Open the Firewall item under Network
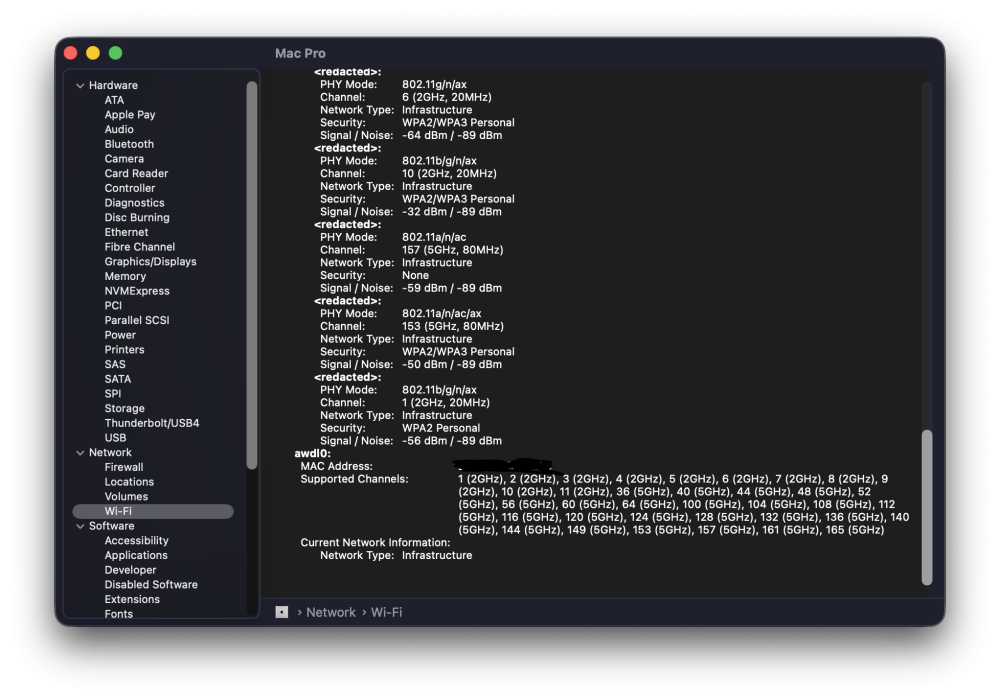The width and height of the screenshot is (1000, 699). (124, 467)
